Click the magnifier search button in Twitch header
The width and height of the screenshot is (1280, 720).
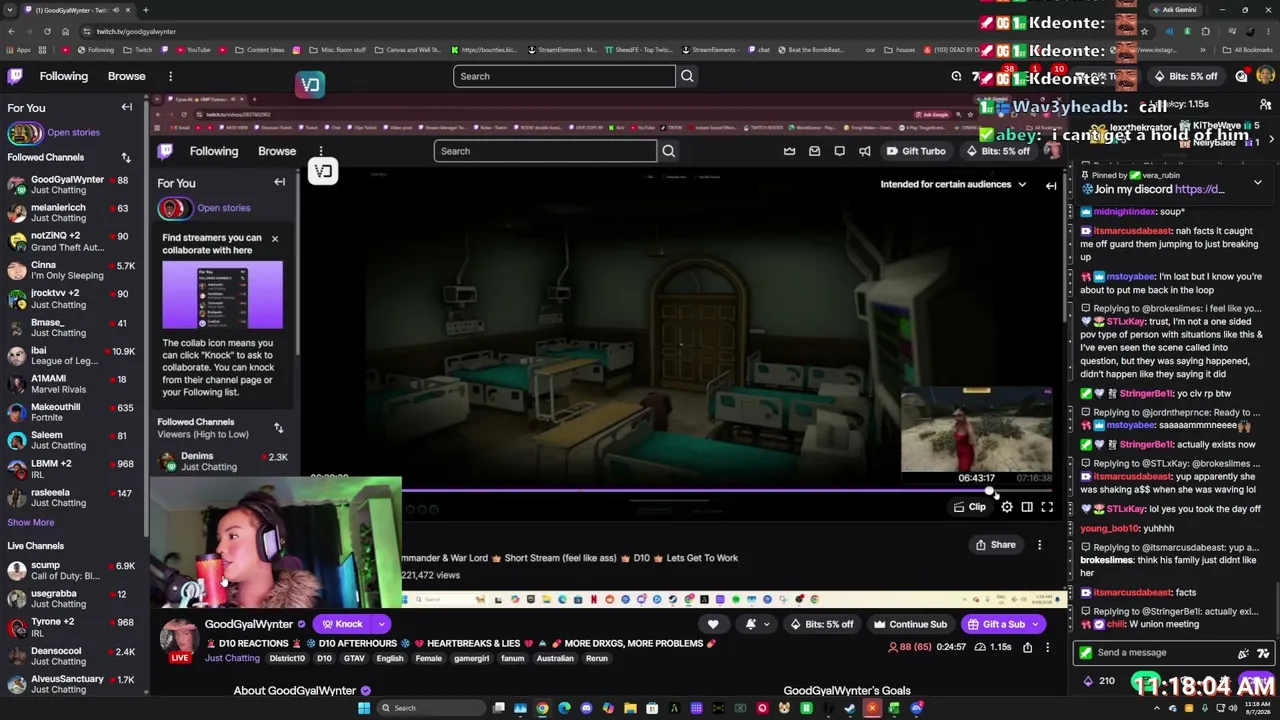pos(687,76)
